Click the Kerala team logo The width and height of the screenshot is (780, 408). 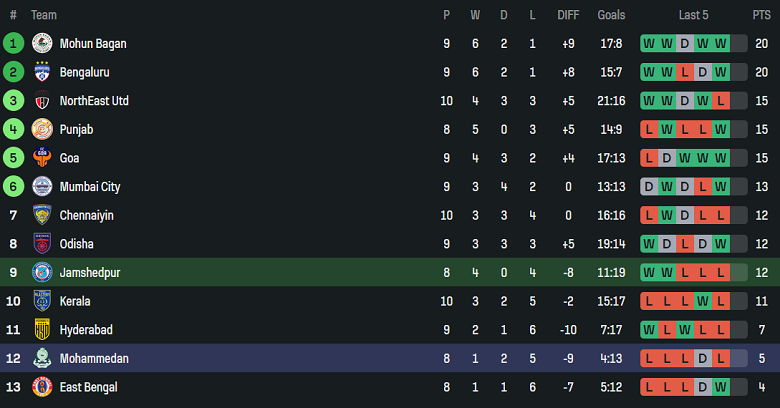[x=42, y=301]
